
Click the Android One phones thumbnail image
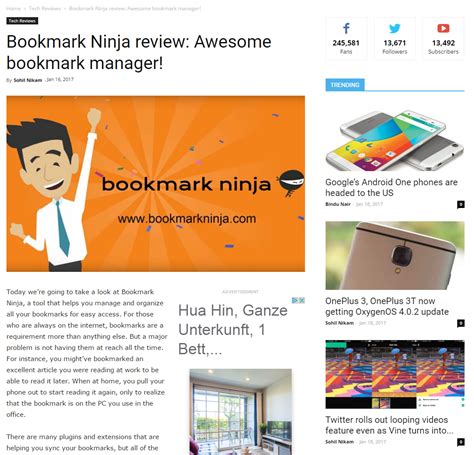tap(395, 140)
